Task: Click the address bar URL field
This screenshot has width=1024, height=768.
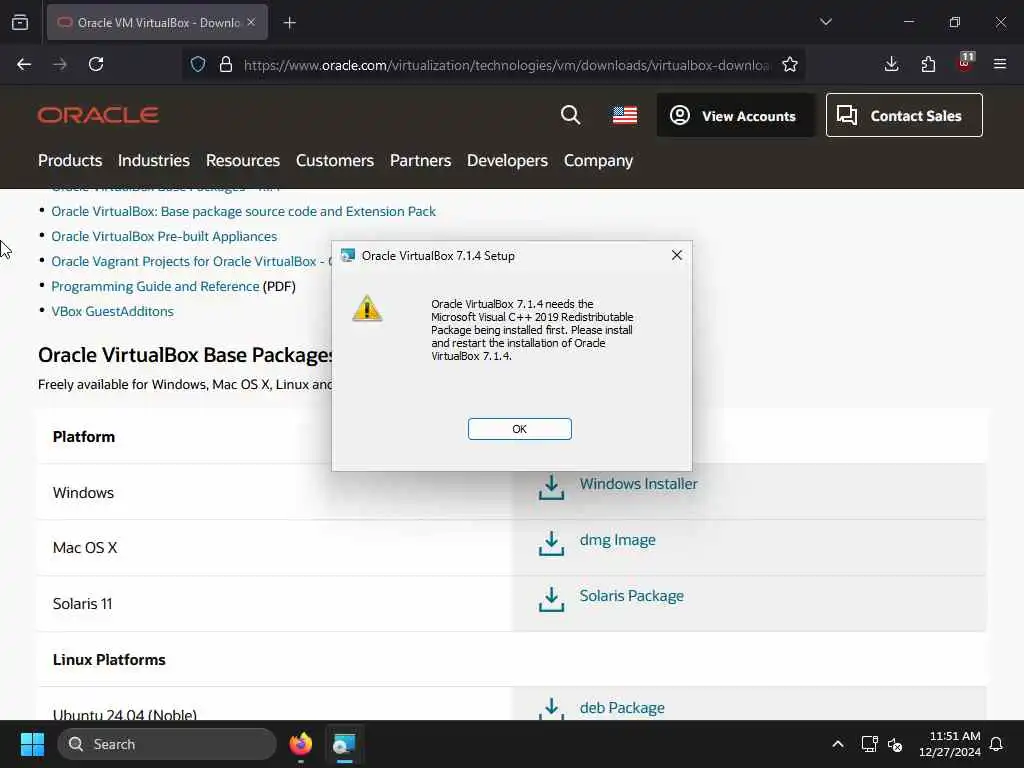Action: click(507, 65)
